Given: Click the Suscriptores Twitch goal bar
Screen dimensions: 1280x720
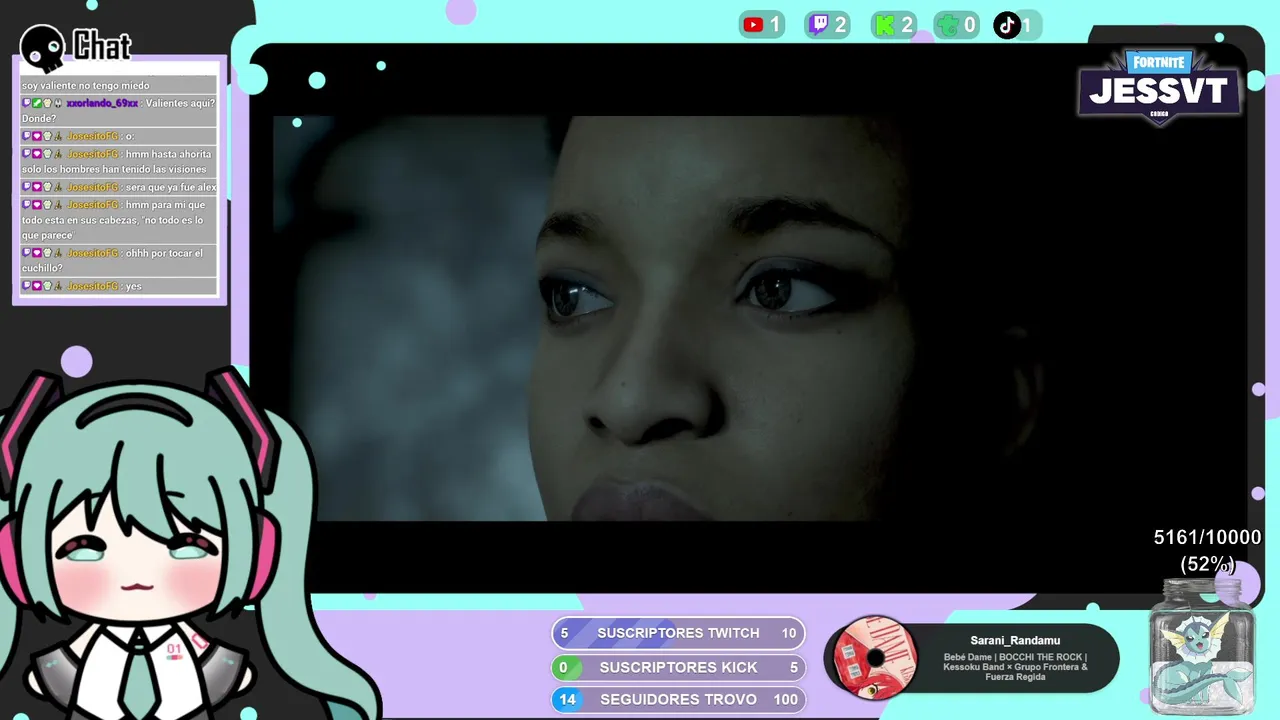Looking at the screenshot, I should click(x=678, y=633).
